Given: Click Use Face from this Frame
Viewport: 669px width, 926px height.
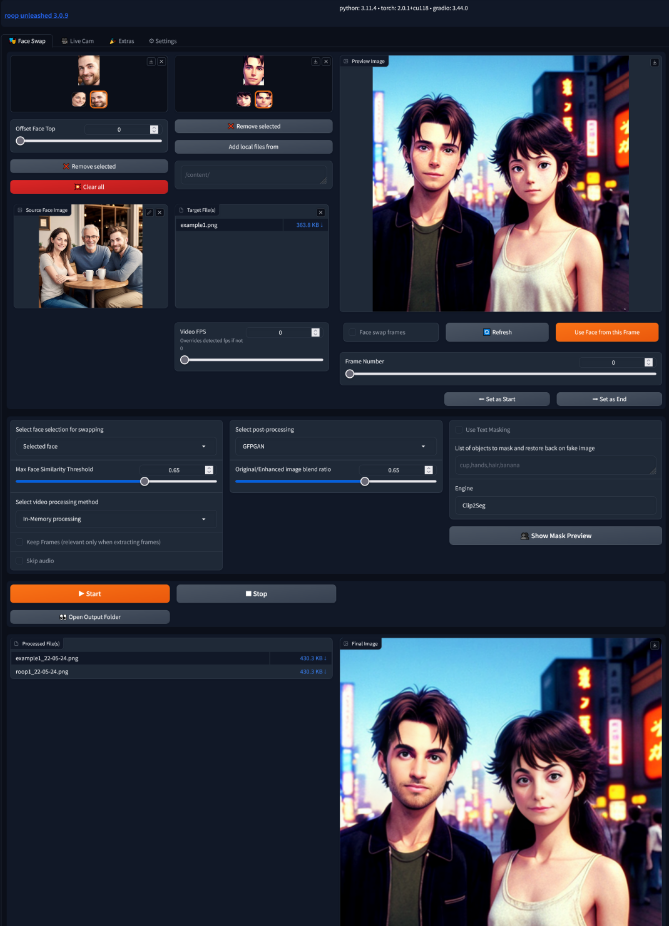Looking at the screenshot, I should tap(607, 332).
